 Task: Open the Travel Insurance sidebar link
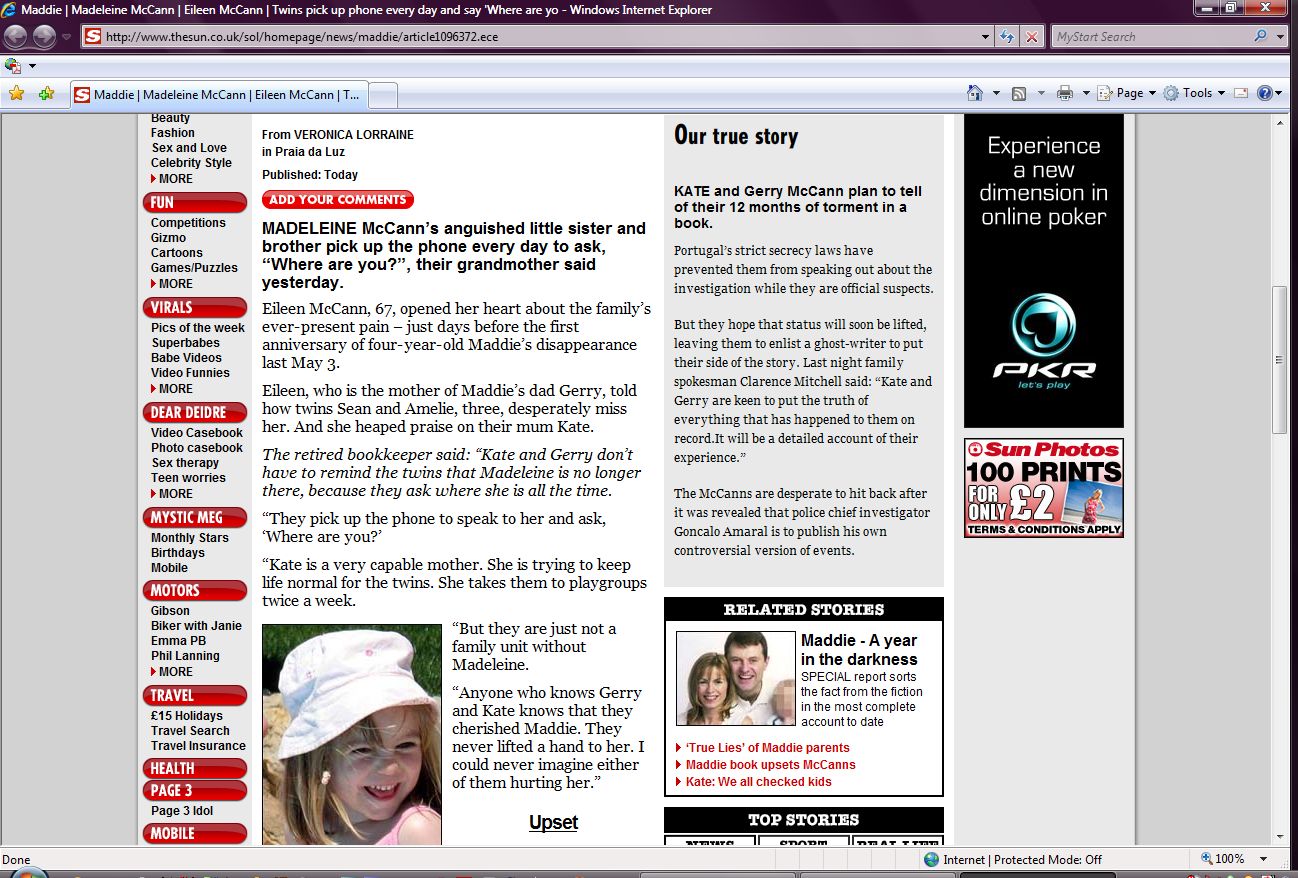[198, 746]
